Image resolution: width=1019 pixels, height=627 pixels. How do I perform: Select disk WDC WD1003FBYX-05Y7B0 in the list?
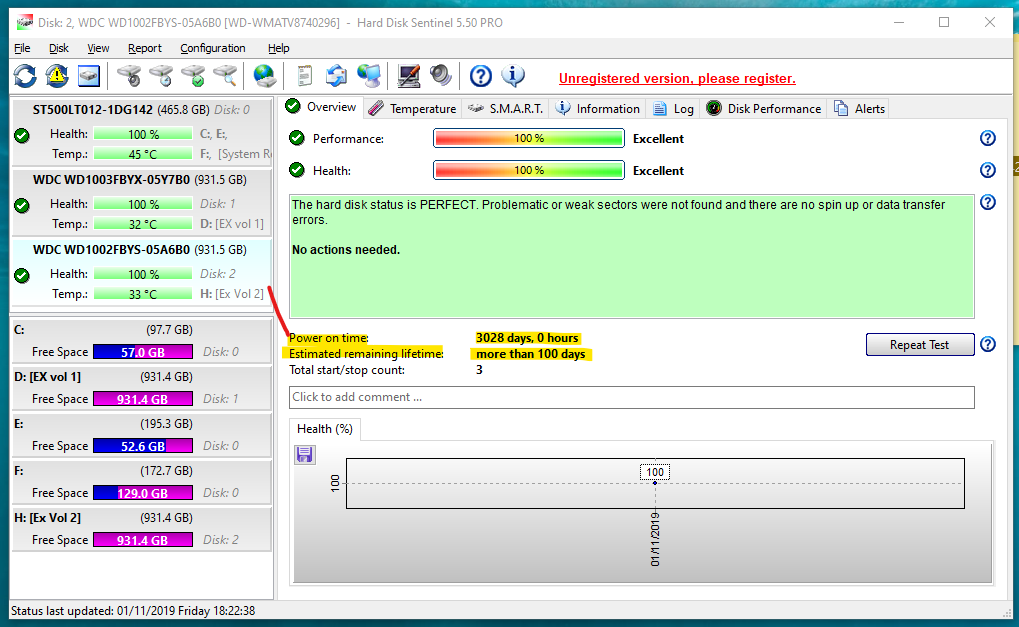(x=142, y=202)
